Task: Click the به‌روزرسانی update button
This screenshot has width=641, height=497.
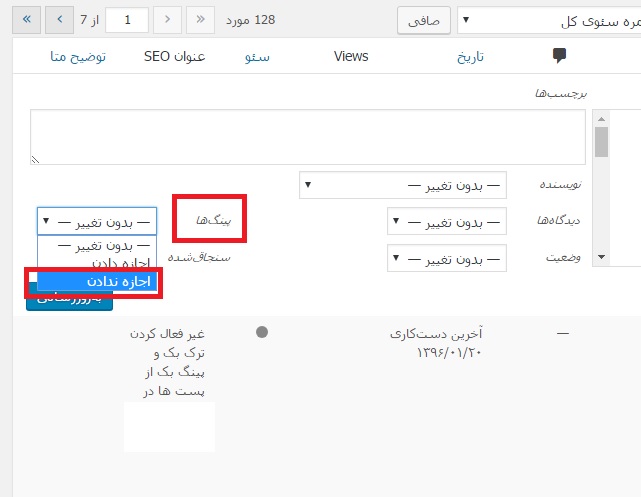Action: point(69,300)
